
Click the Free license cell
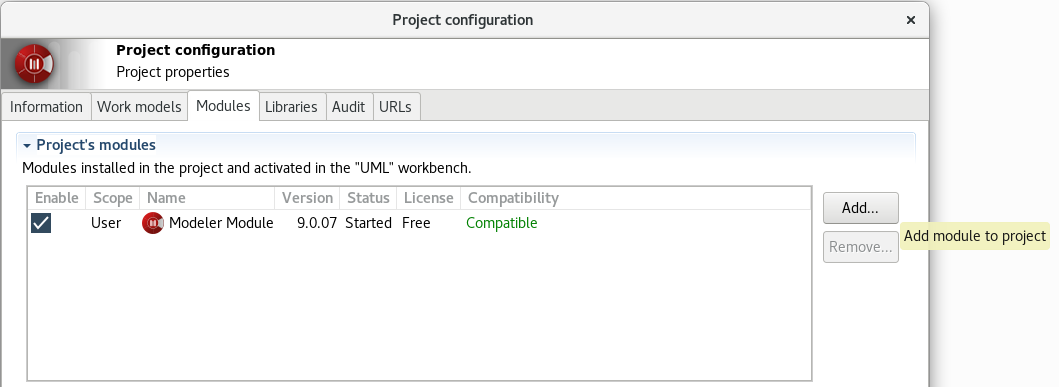pos(416,223)
